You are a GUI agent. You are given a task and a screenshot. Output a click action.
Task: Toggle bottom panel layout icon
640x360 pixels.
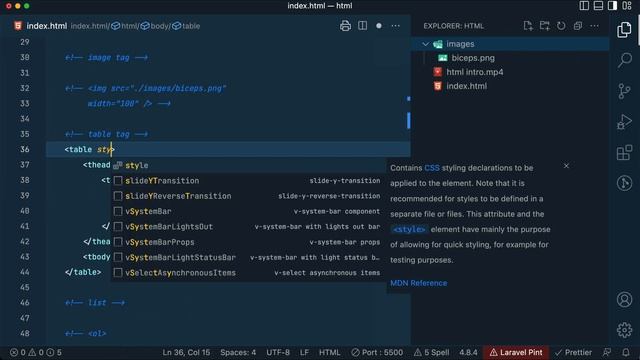click(x=598, y=6)
